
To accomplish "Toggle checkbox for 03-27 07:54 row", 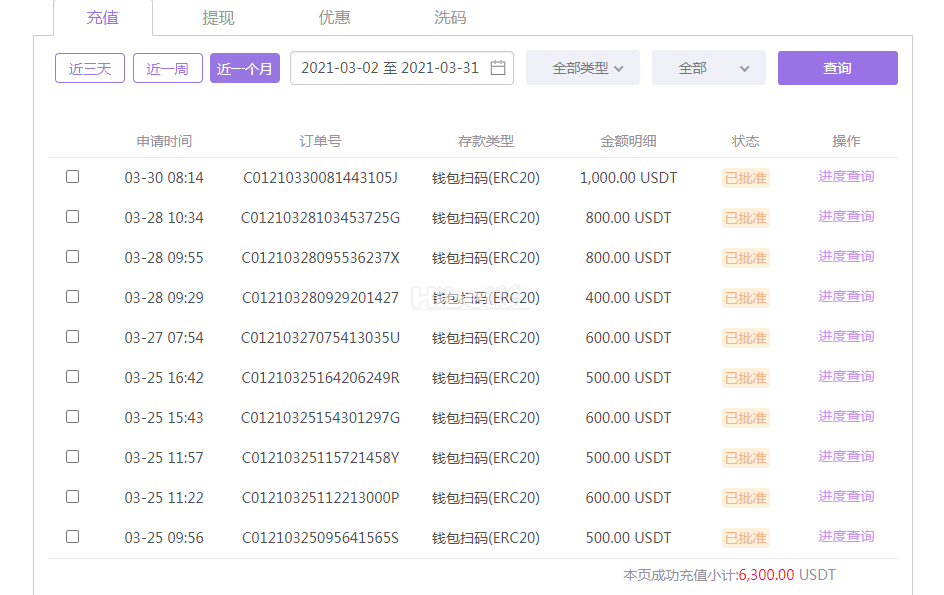I will [x=72, y=337].
